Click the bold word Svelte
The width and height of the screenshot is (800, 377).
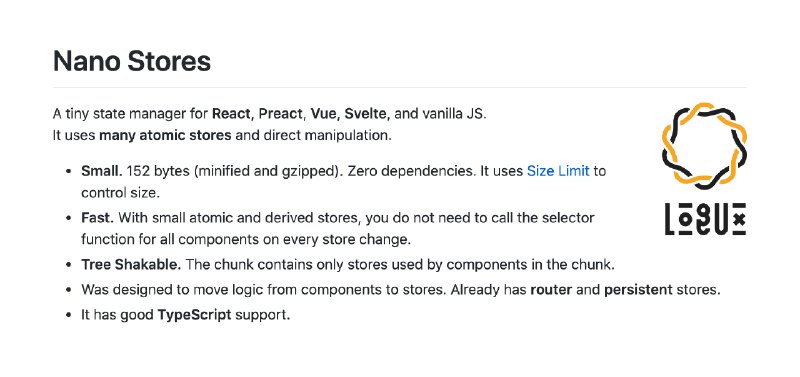tap(367, 113)
